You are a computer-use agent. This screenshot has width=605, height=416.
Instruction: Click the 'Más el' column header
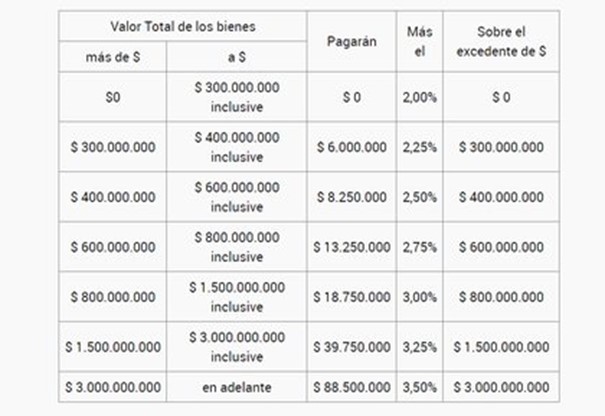point(420,41)
